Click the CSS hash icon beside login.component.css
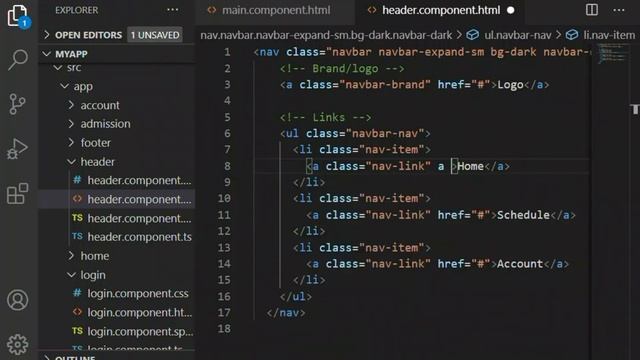 coord(77,293)
